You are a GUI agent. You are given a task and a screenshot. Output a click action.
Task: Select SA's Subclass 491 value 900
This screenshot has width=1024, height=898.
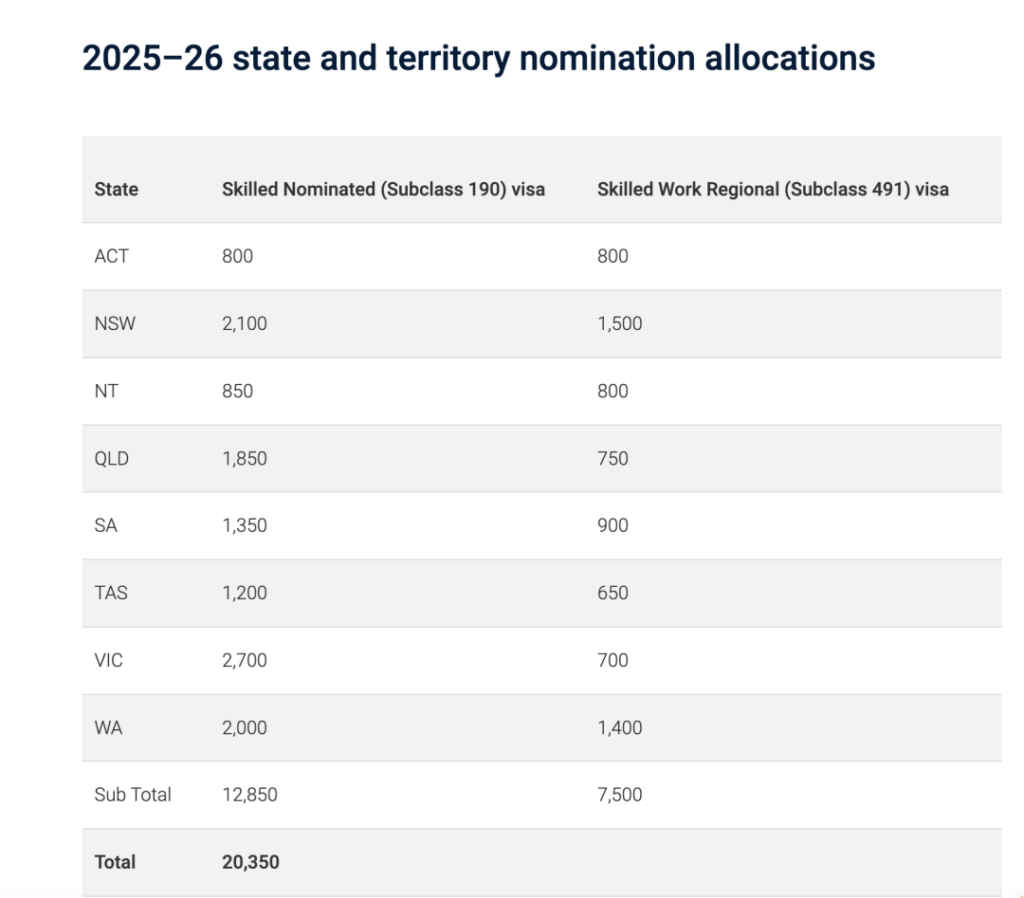tap(612, 525)
